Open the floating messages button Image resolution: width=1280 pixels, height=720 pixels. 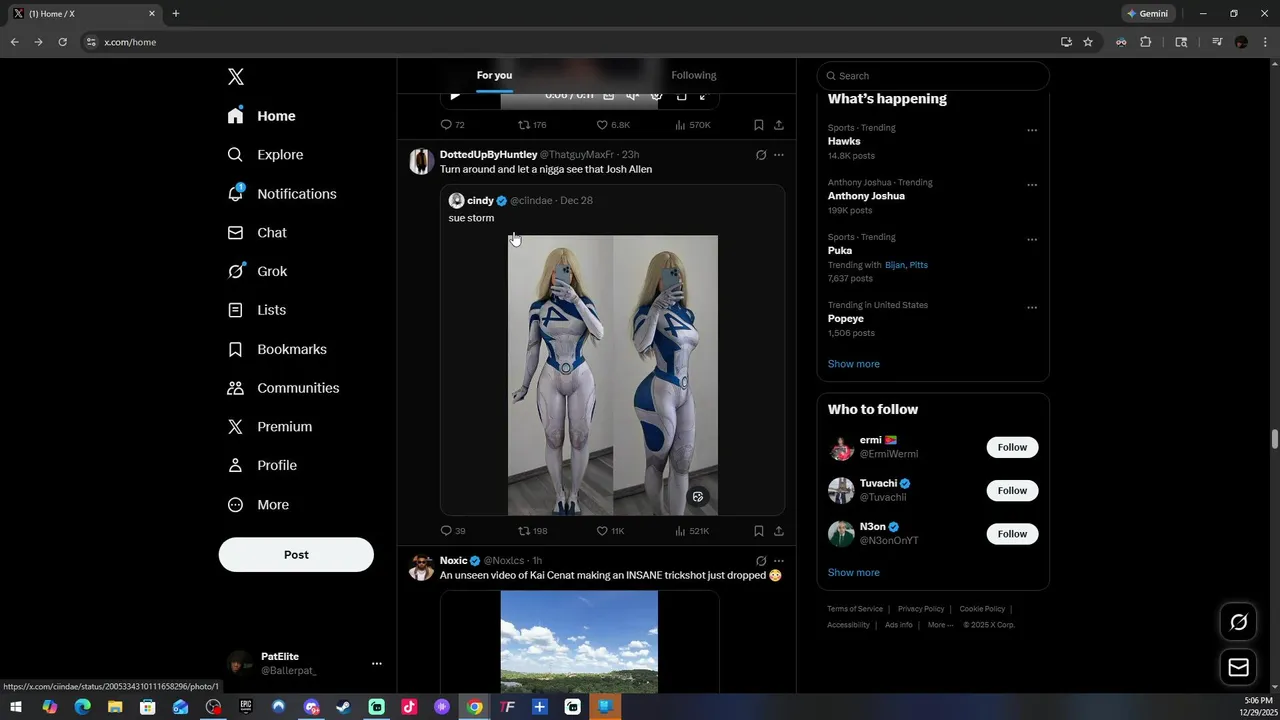point(1238,667)
